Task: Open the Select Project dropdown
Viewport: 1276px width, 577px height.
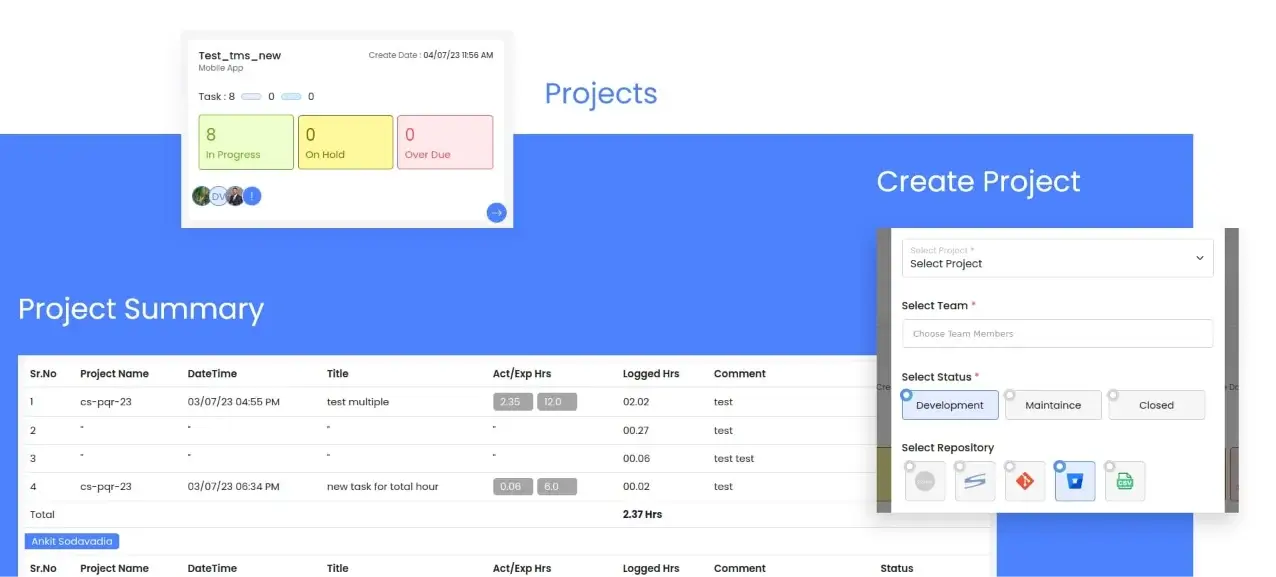Action: tap(1057, 258)
